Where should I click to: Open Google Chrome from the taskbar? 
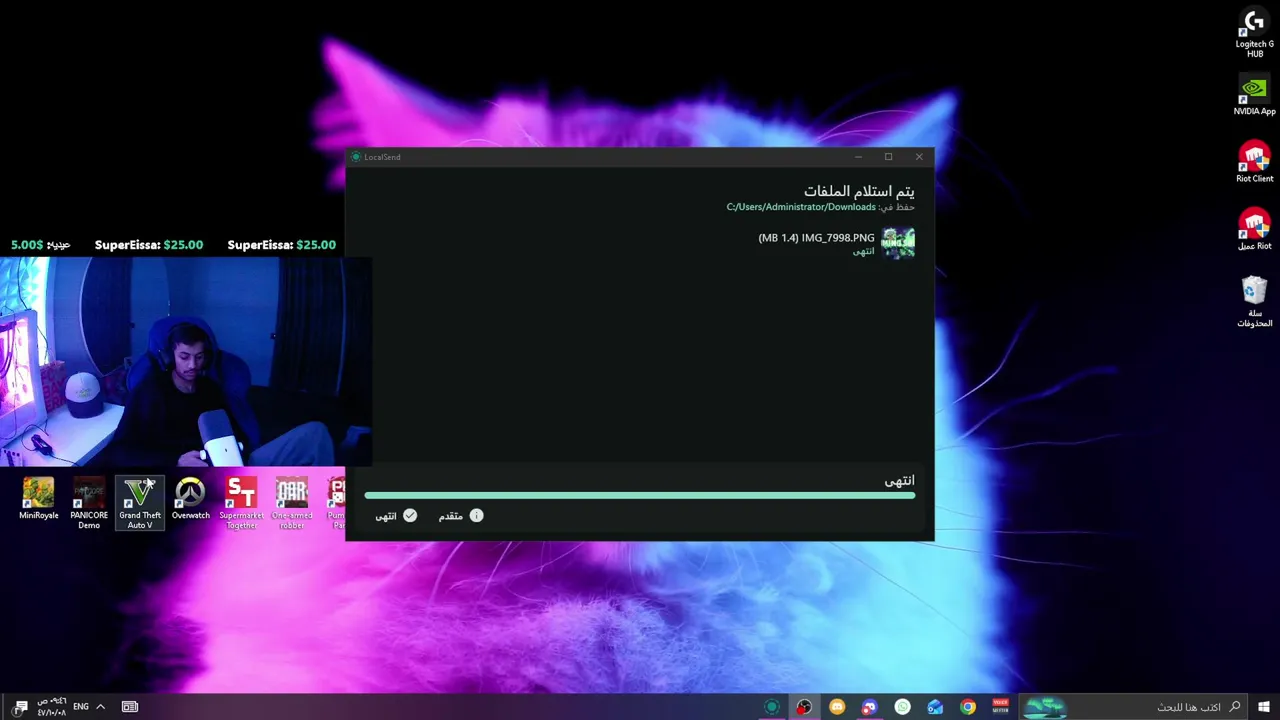coord(968,707)
